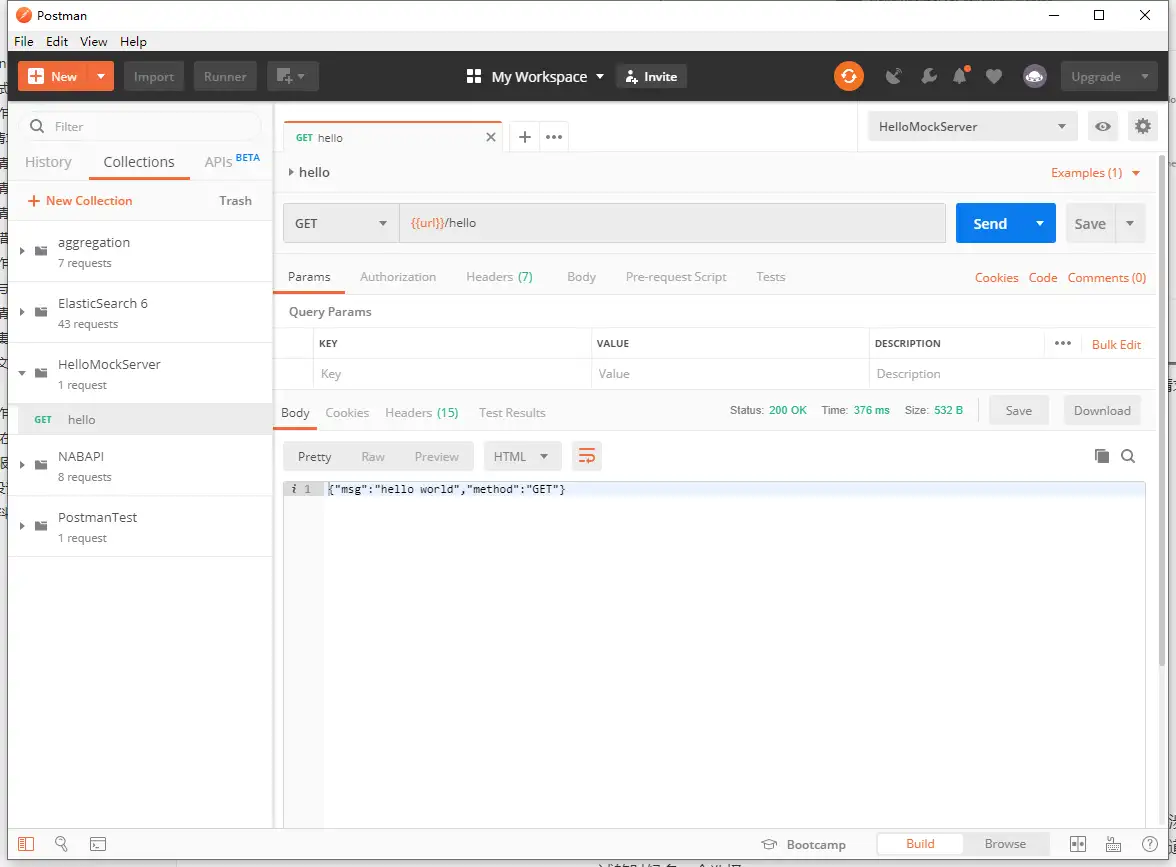This screenshot has width=1176, height=867.
Task: Open the History sidebar tab
Action: coord(48,162)
